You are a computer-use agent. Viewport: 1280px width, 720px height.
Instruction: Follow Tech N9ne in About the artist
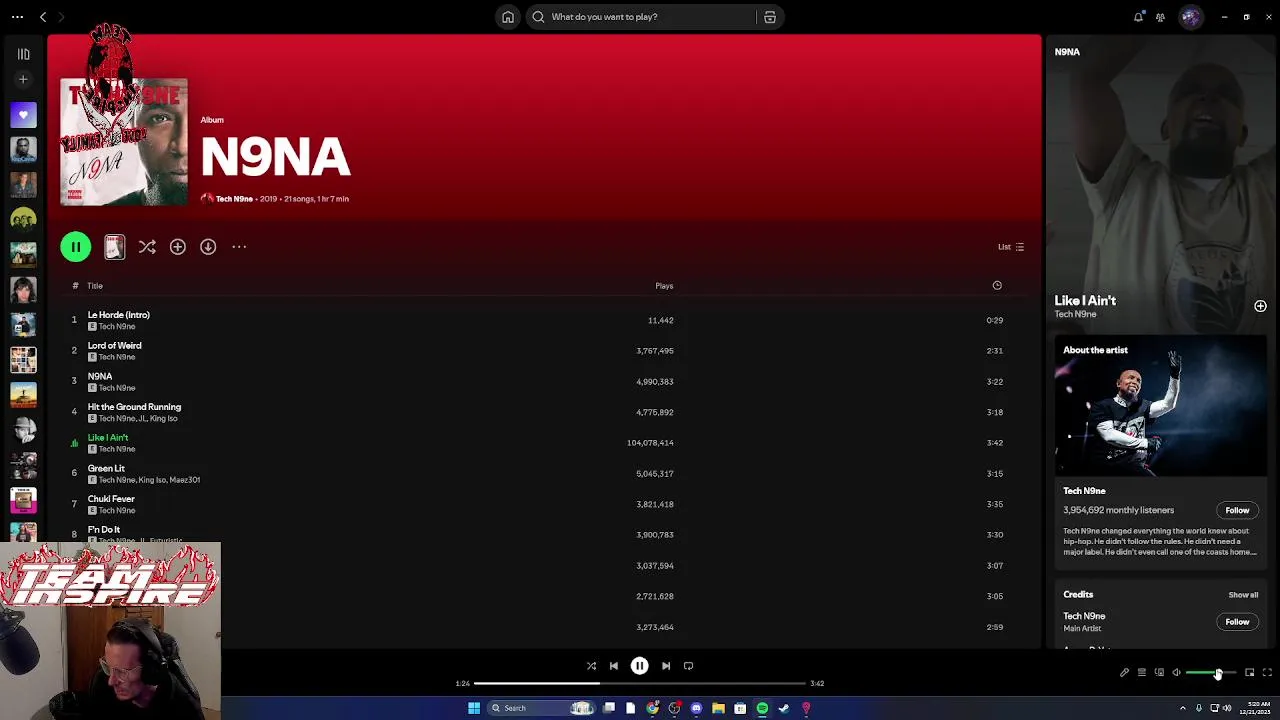(x=1237, y=511)
